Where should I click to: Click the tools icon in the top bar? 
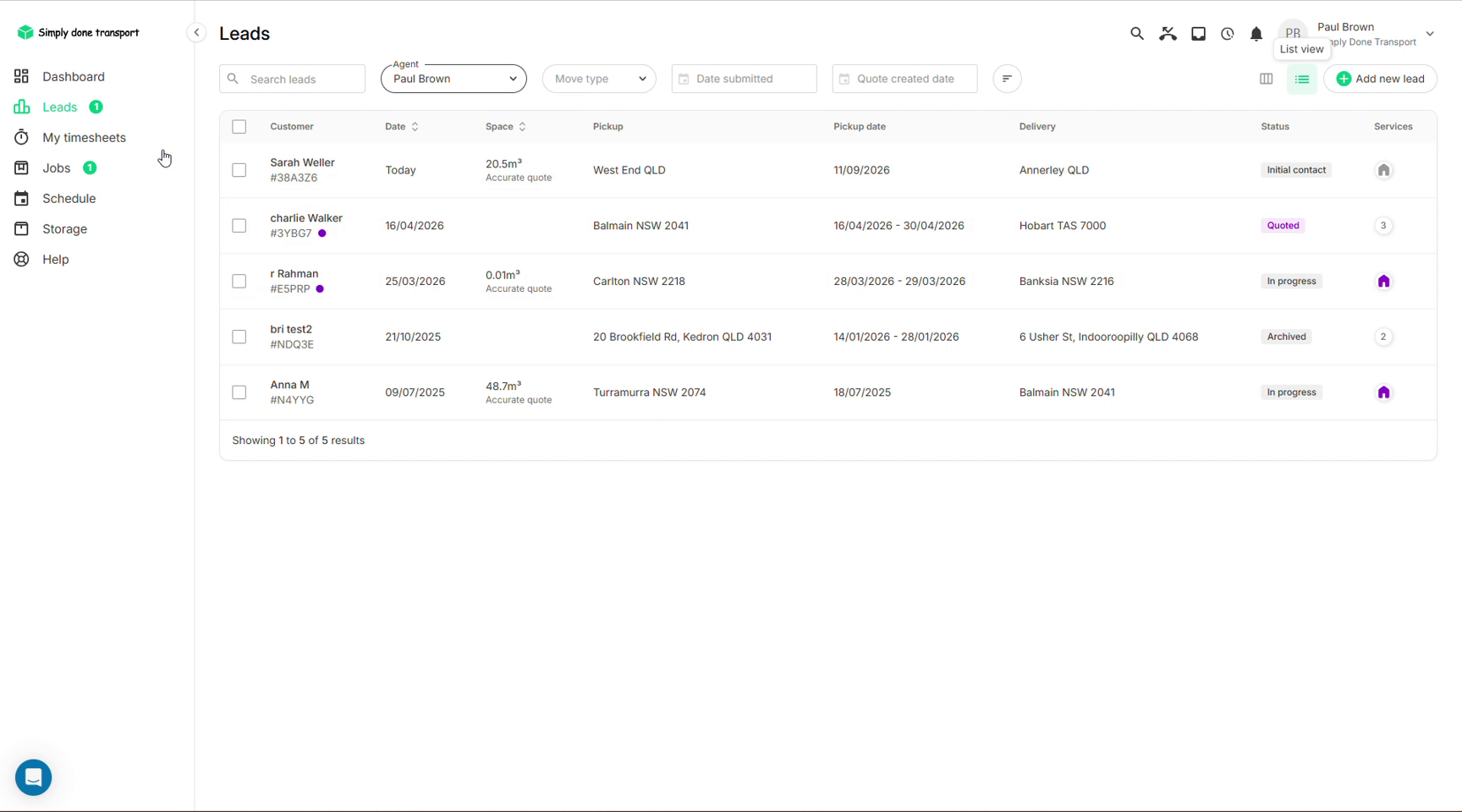click(1168, 34)
